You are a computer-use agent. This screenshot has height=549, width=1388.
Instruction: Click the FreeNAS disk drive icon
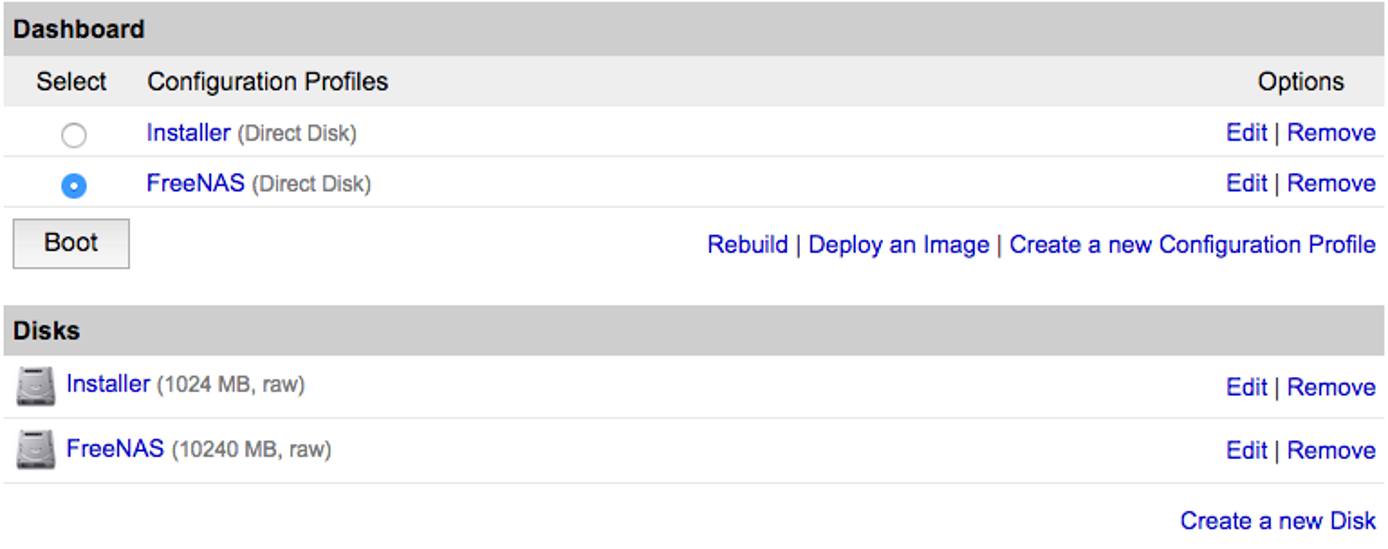pos(36,450)
